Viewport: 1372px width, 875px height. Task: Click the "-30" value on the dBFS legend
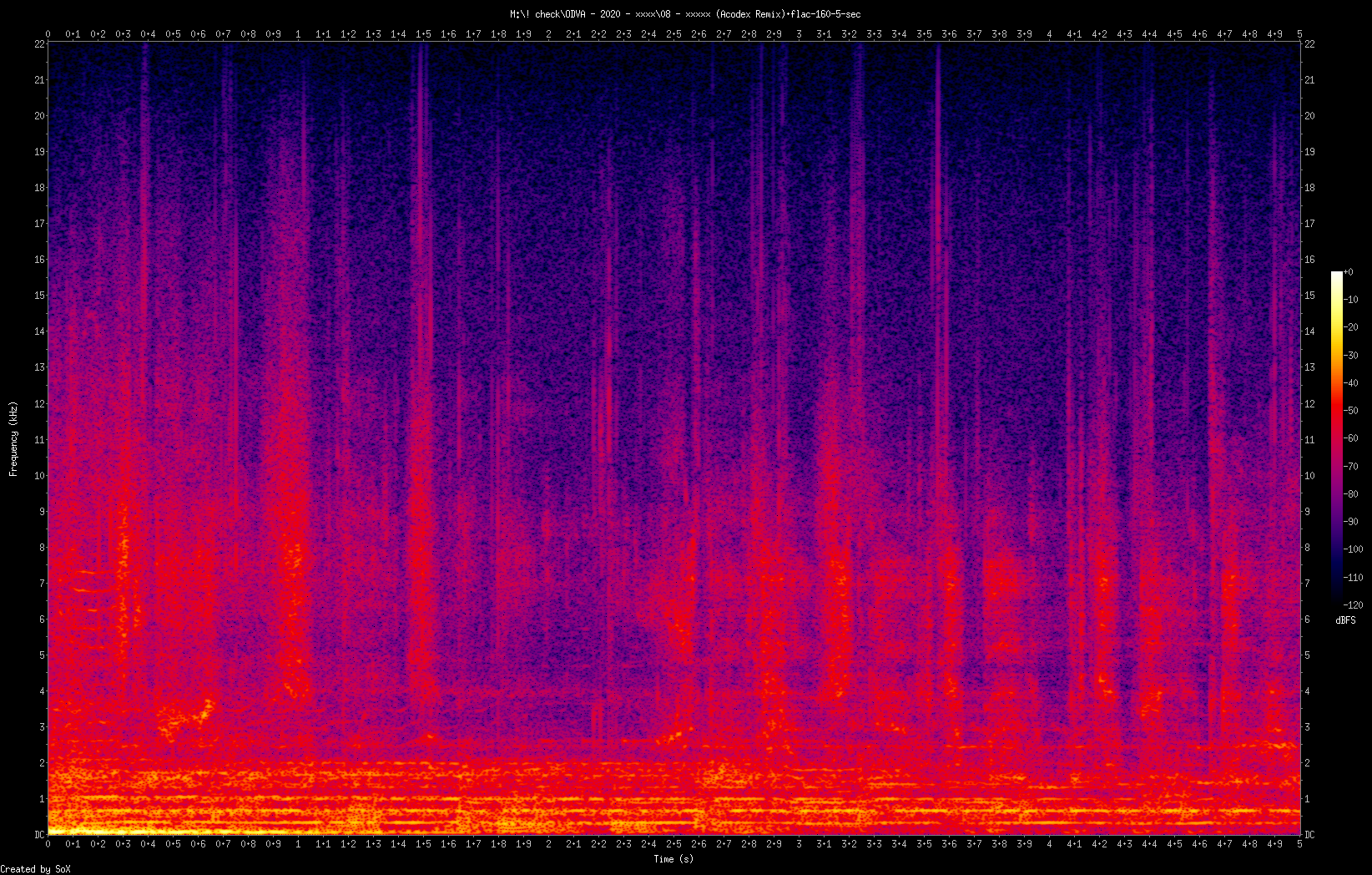pos(1351,356)
